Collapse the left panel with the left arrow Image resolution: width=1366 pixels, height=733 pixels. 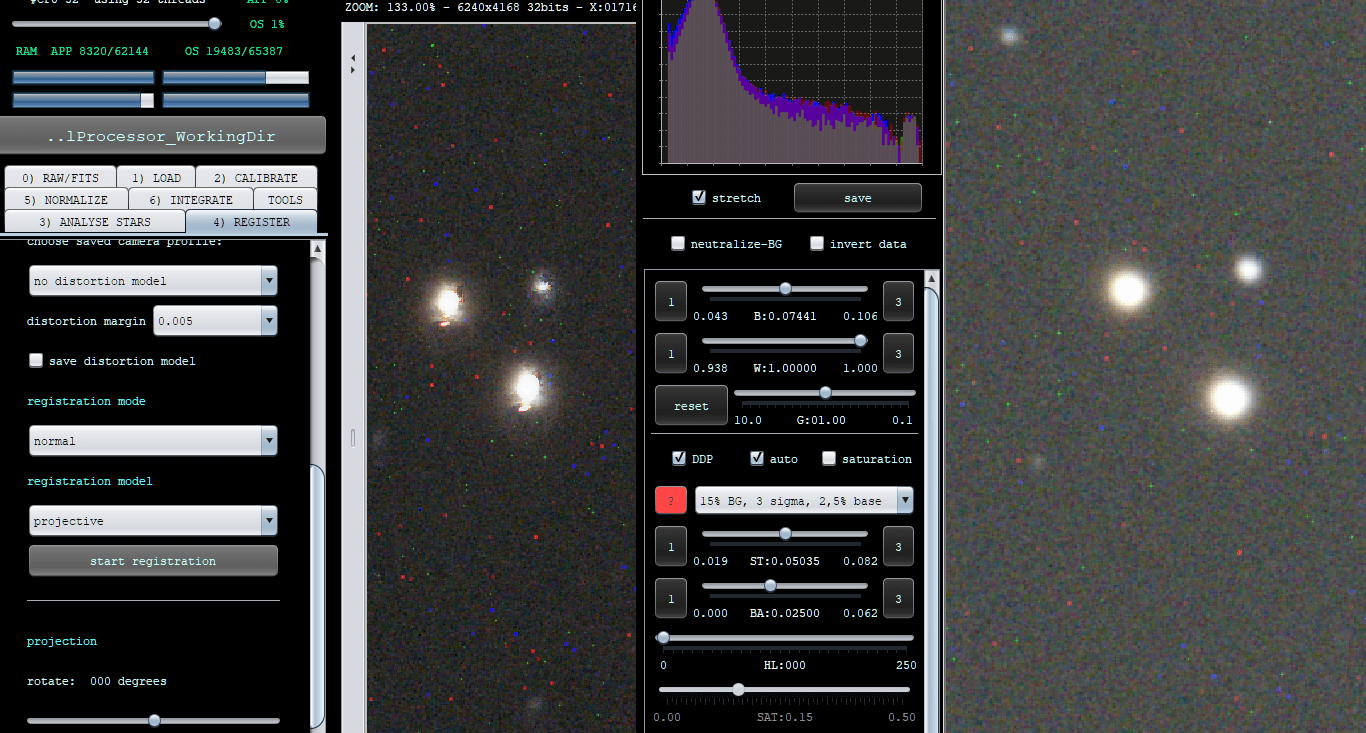(353, 59)
